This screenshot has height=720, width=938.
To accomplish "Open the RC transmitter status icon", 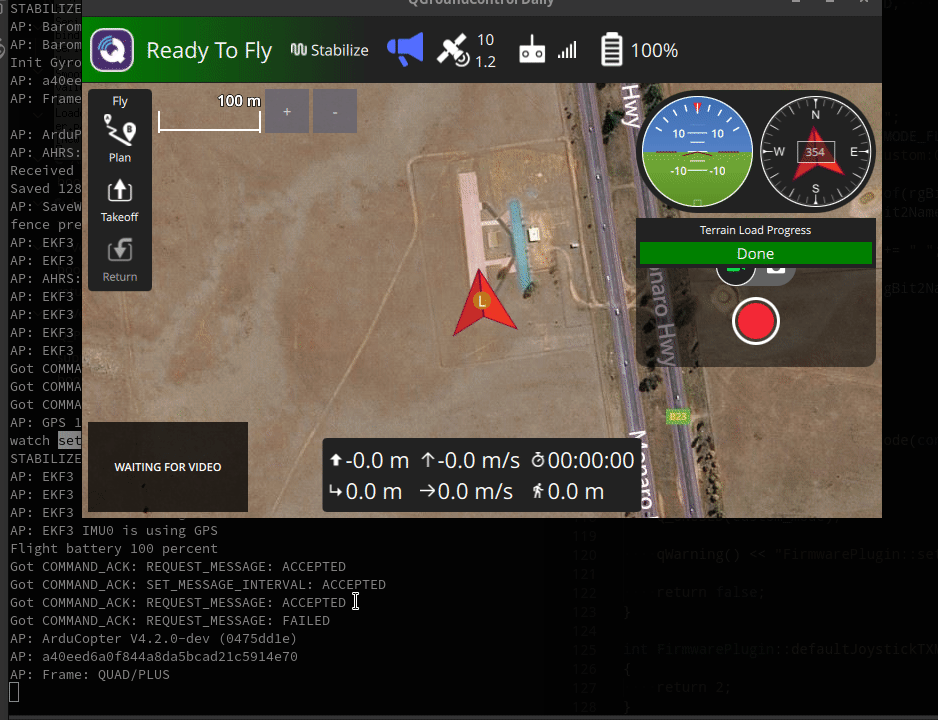I will point(532,50).
